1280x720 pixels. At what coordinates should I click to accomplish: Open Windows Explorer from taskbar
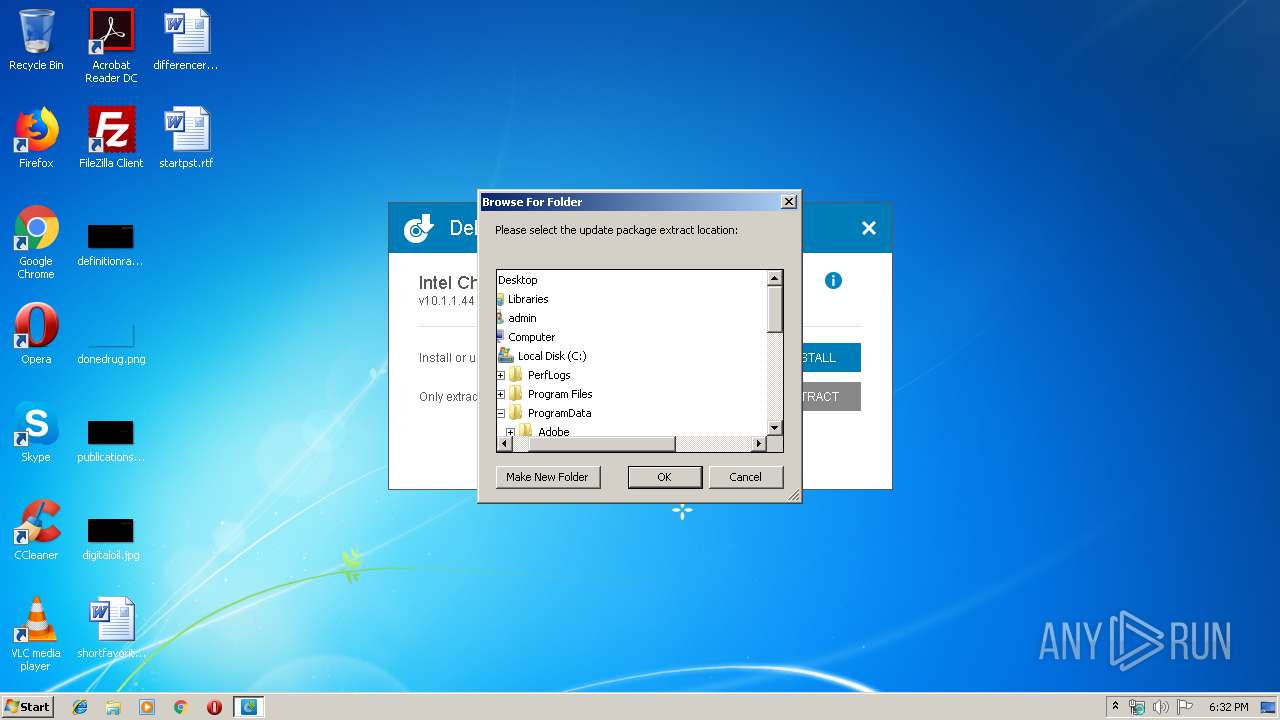[113, 707]
